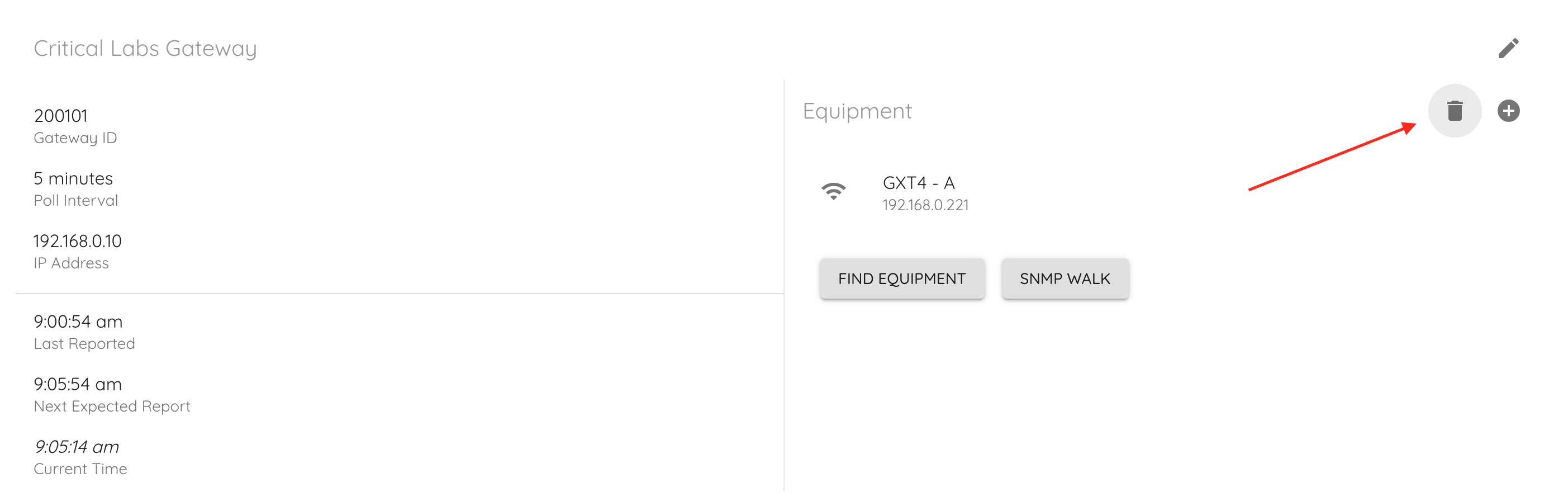Click the IP Address label
The width and height of the screenshot is (1568, 501).
tap(71, 263)
